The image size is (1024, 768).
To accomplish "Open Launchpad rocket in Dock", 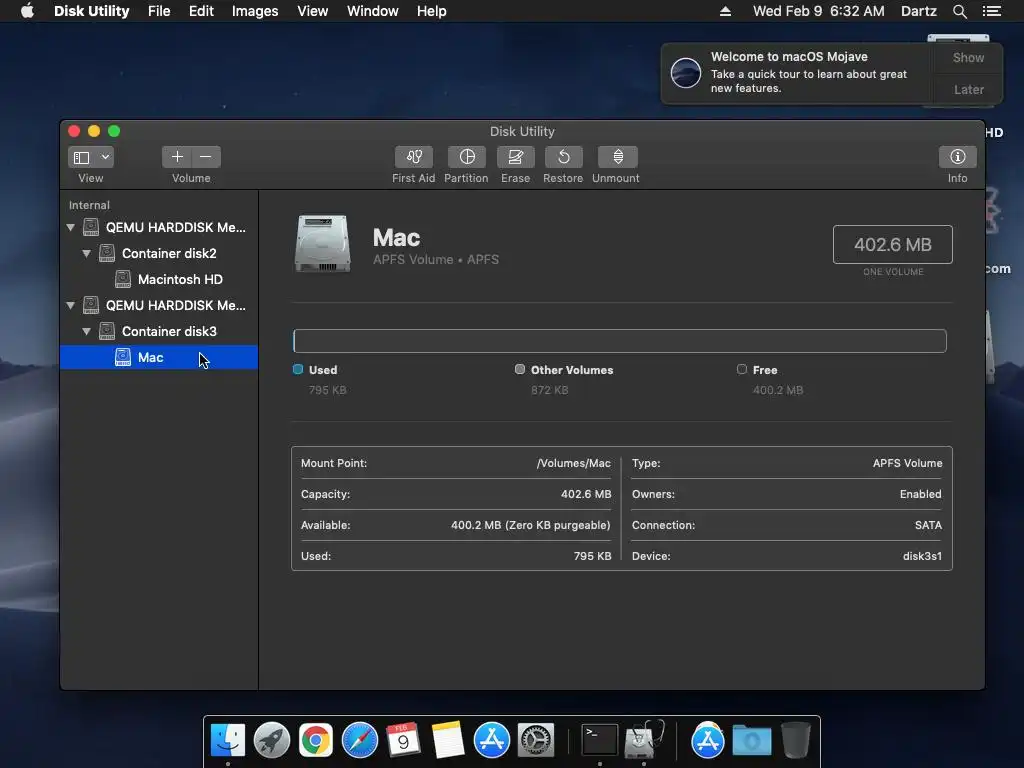I will pyautogui.click(x=272, y=741).
